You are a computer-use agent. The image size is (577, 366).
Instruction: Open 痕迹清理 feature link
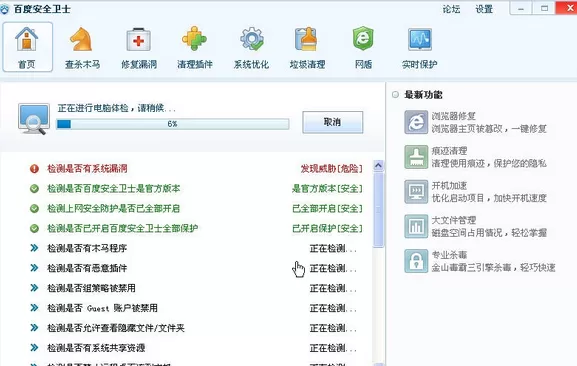click(449, 151)
